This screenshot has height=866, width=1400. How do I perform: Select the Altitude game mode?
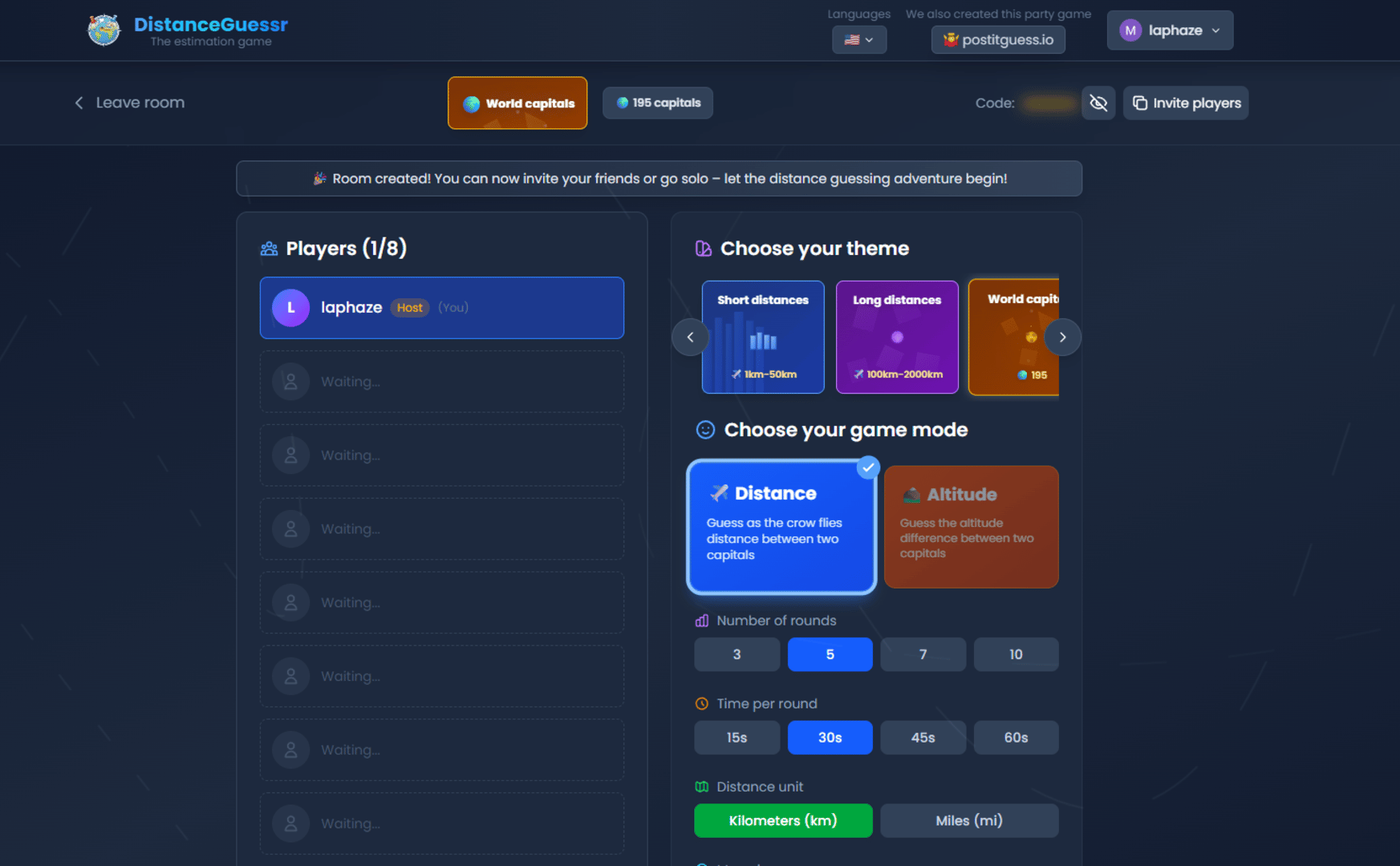coord(971,527)
